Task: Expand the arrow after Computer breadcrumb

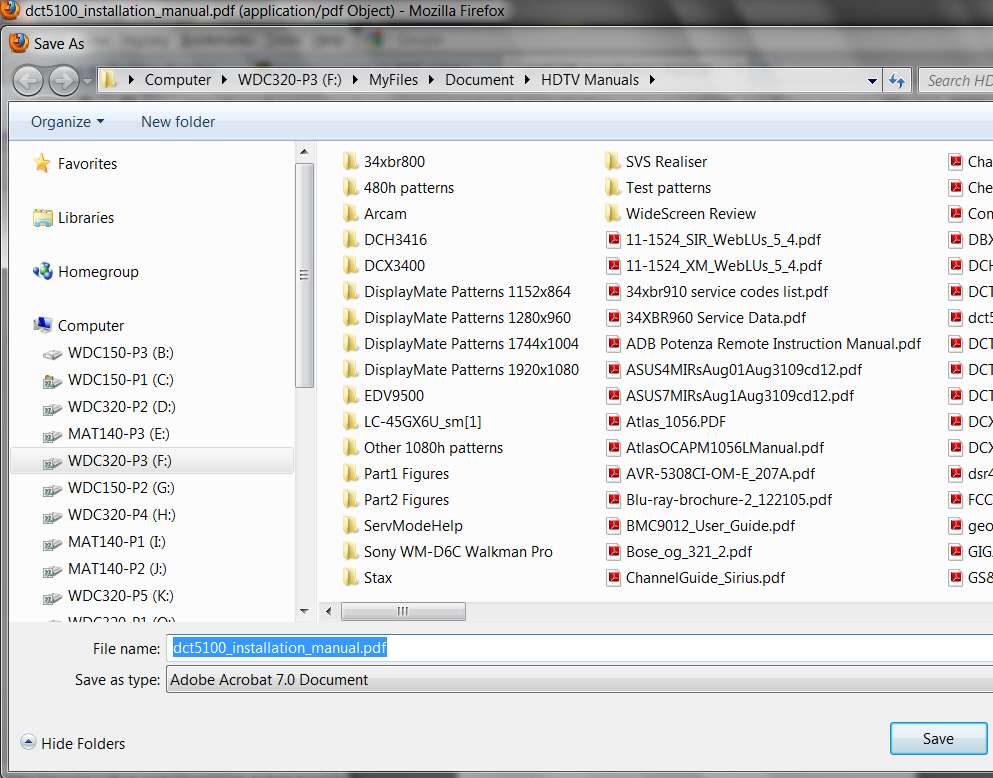Action: click(224, 80)
